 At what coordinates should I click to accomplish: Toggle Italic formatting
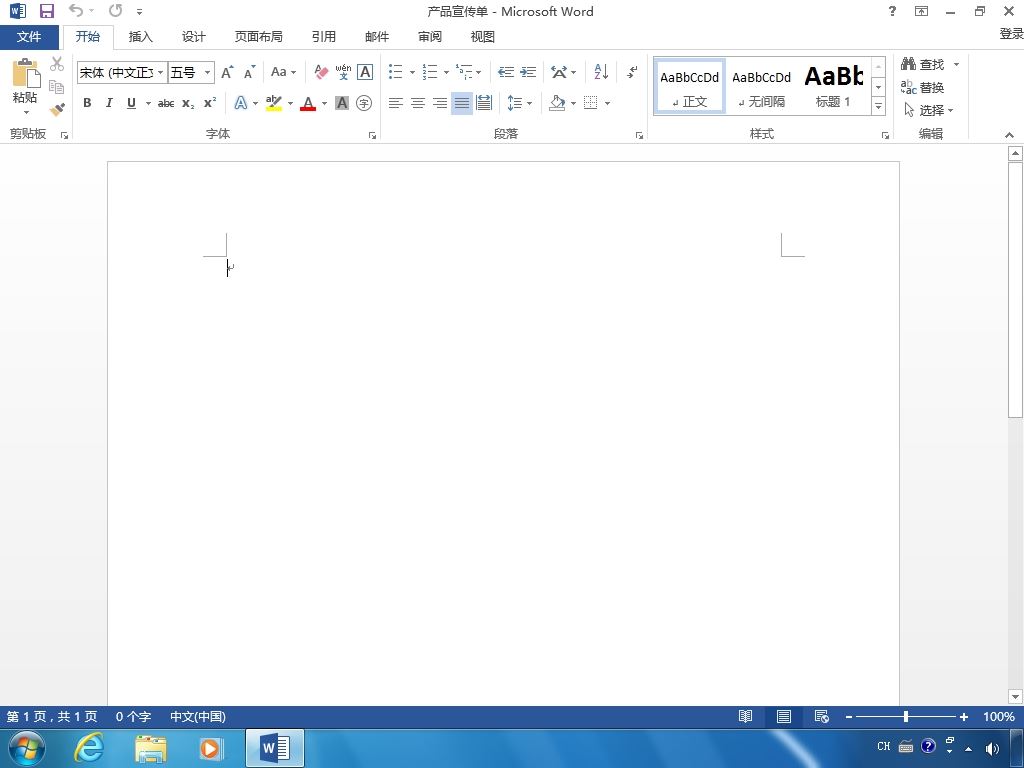(109, 103)
